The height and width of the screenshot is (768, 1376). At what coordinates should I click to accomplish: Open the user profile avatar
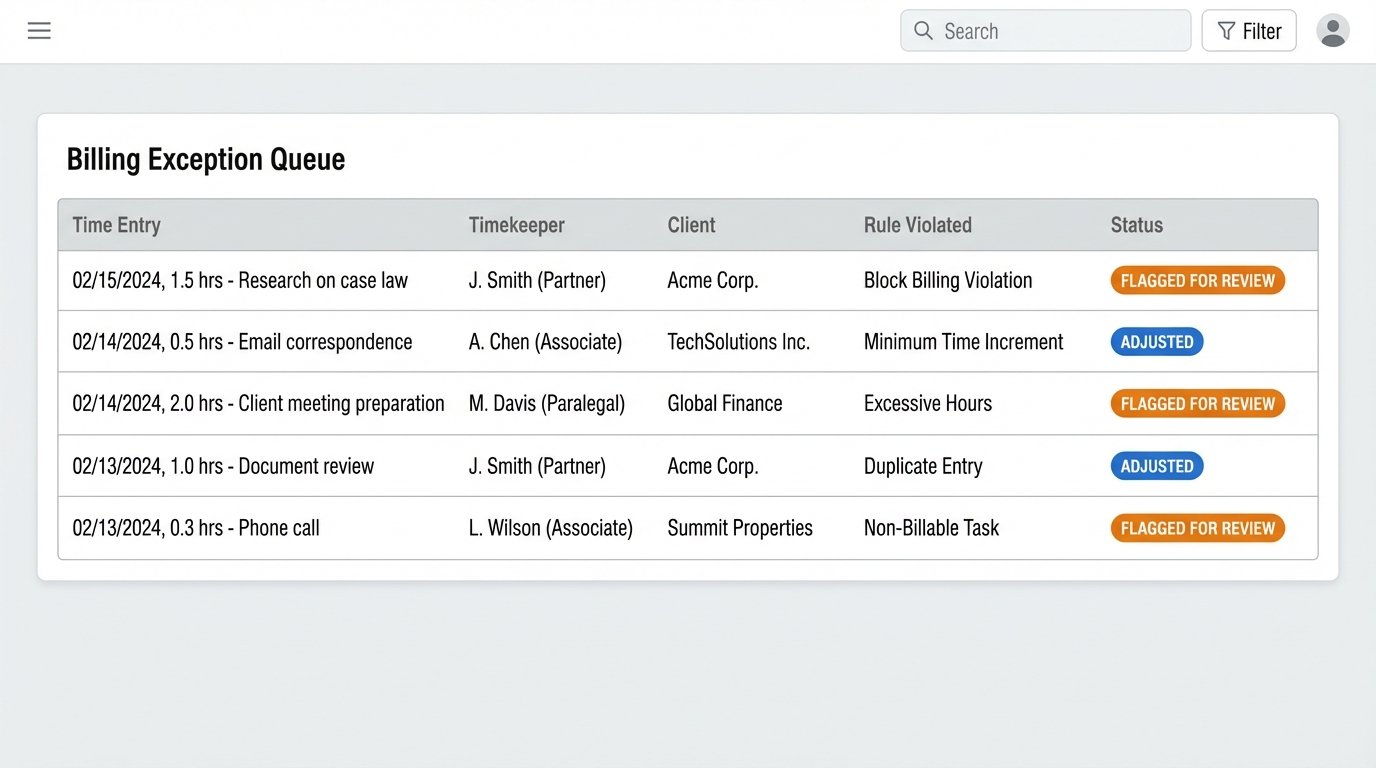click(x=1333, y=31)
